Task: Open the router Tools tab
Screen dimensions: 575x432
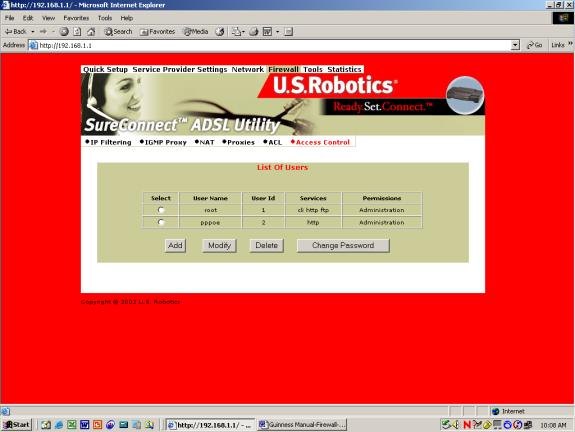Action: tap(313, 69)
